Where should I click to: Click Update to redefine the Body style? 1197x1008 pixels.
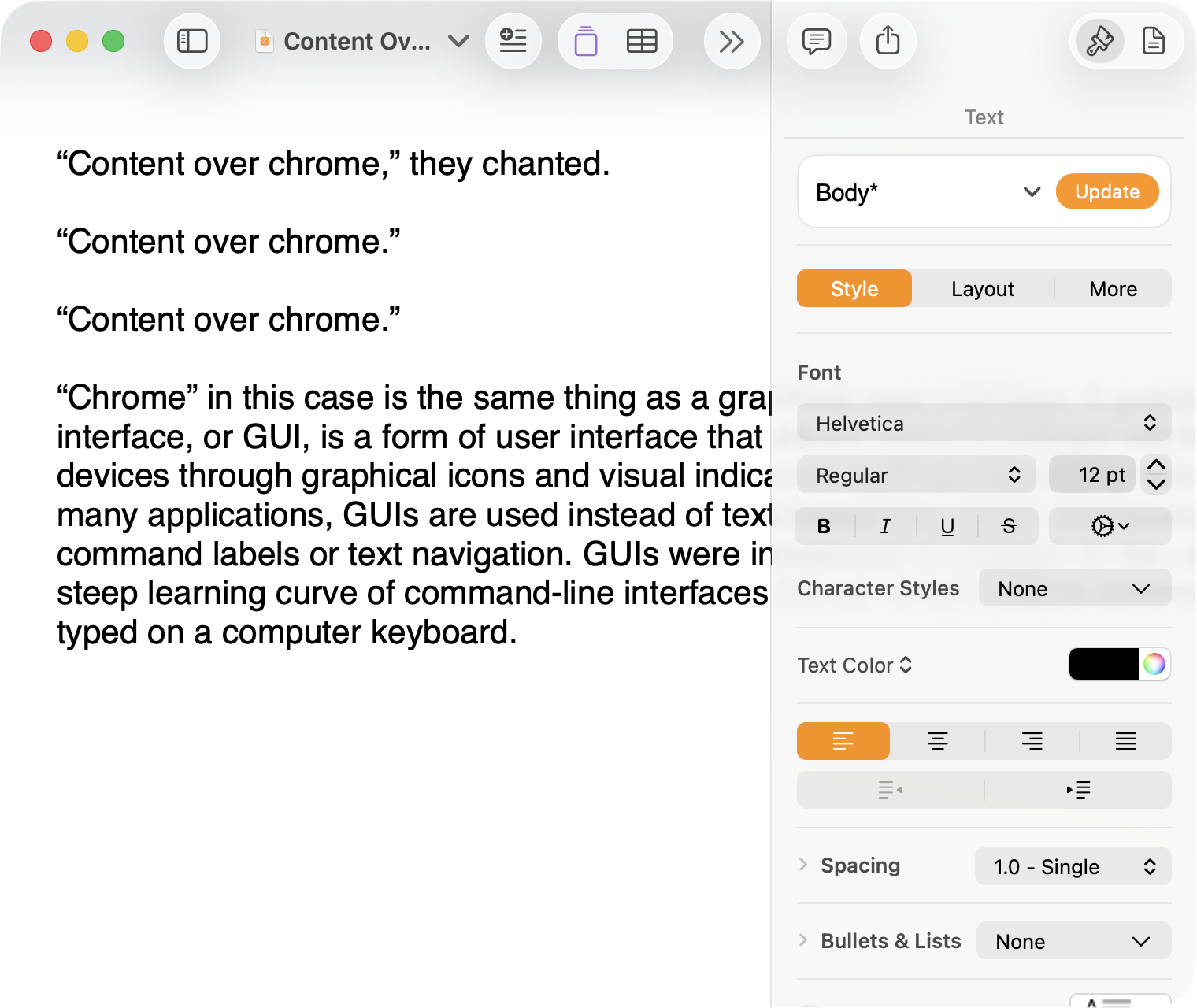[x=1106, y=191]
